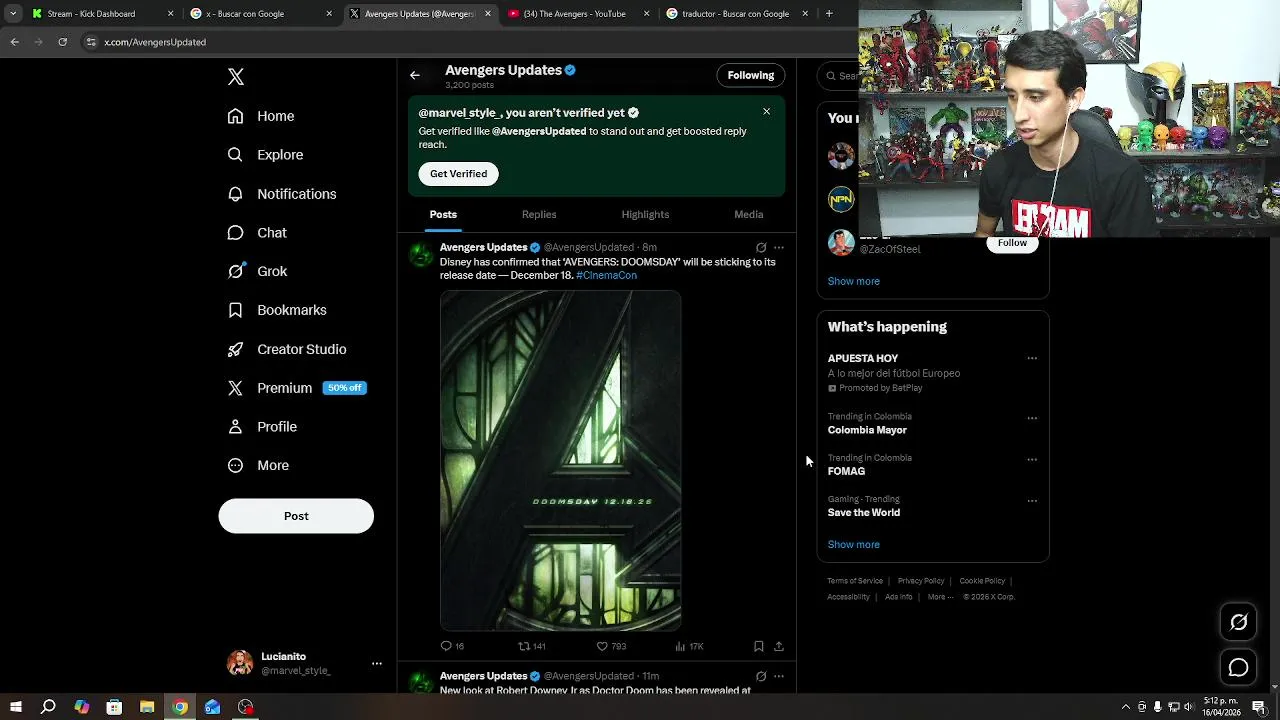Repost the Doomsday release date post
Viewport: 1280px width, 720px height.
pyautogui.click(x=532, y=646)
